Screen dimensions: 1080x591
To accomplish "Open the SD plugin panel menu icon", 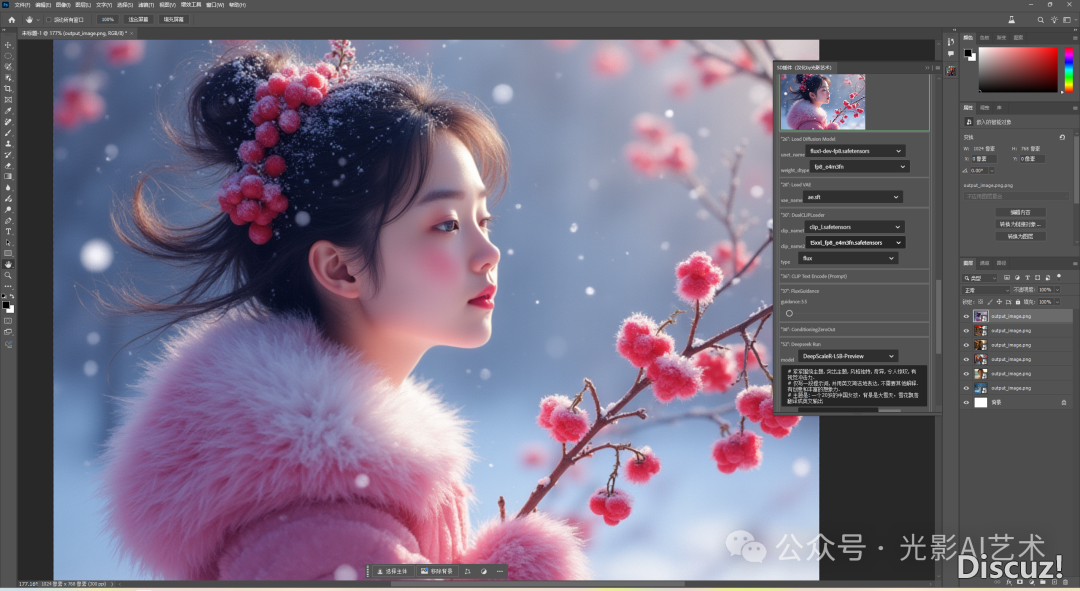I will pyautogui.click(x=937, y=68).
